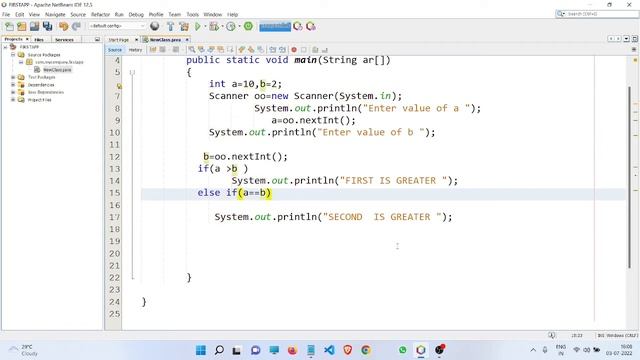This screenshot has height=360, width=640.
Task: Click the Stop Macro Recording square icon
Action: pyautogui.click(x=304, y=50)
